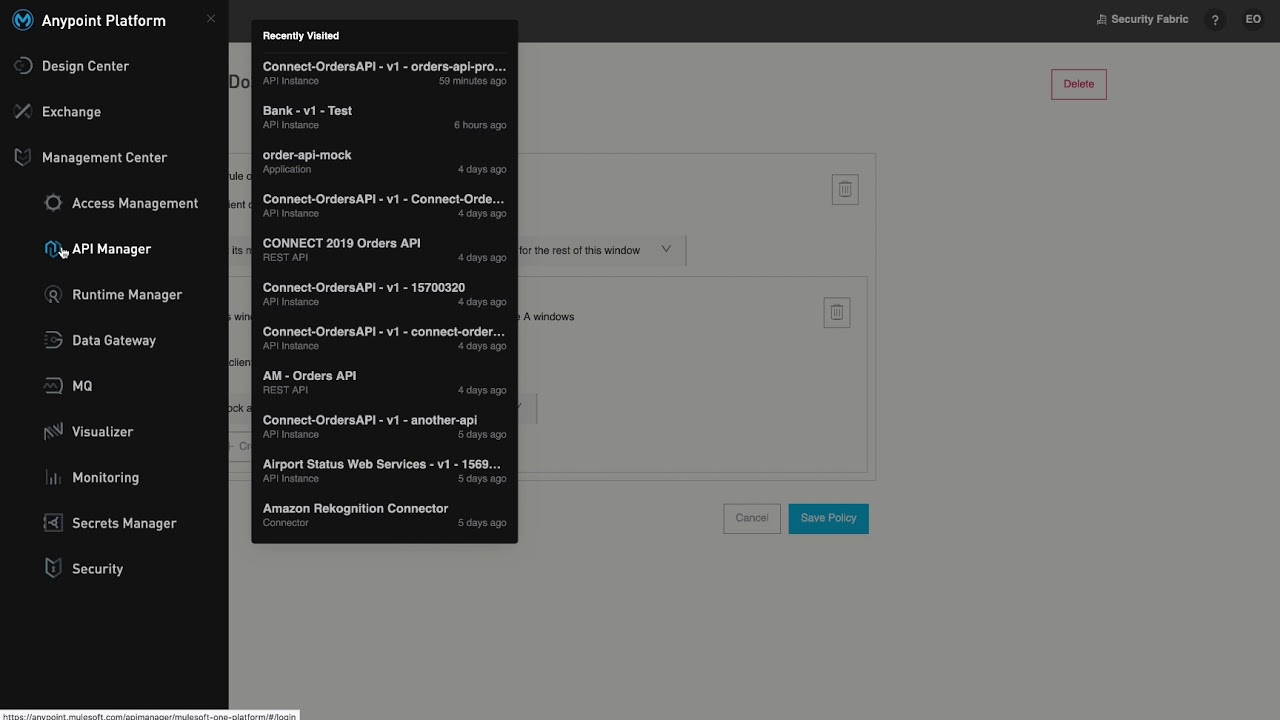Open recently visited order-api-mock application

384,161
